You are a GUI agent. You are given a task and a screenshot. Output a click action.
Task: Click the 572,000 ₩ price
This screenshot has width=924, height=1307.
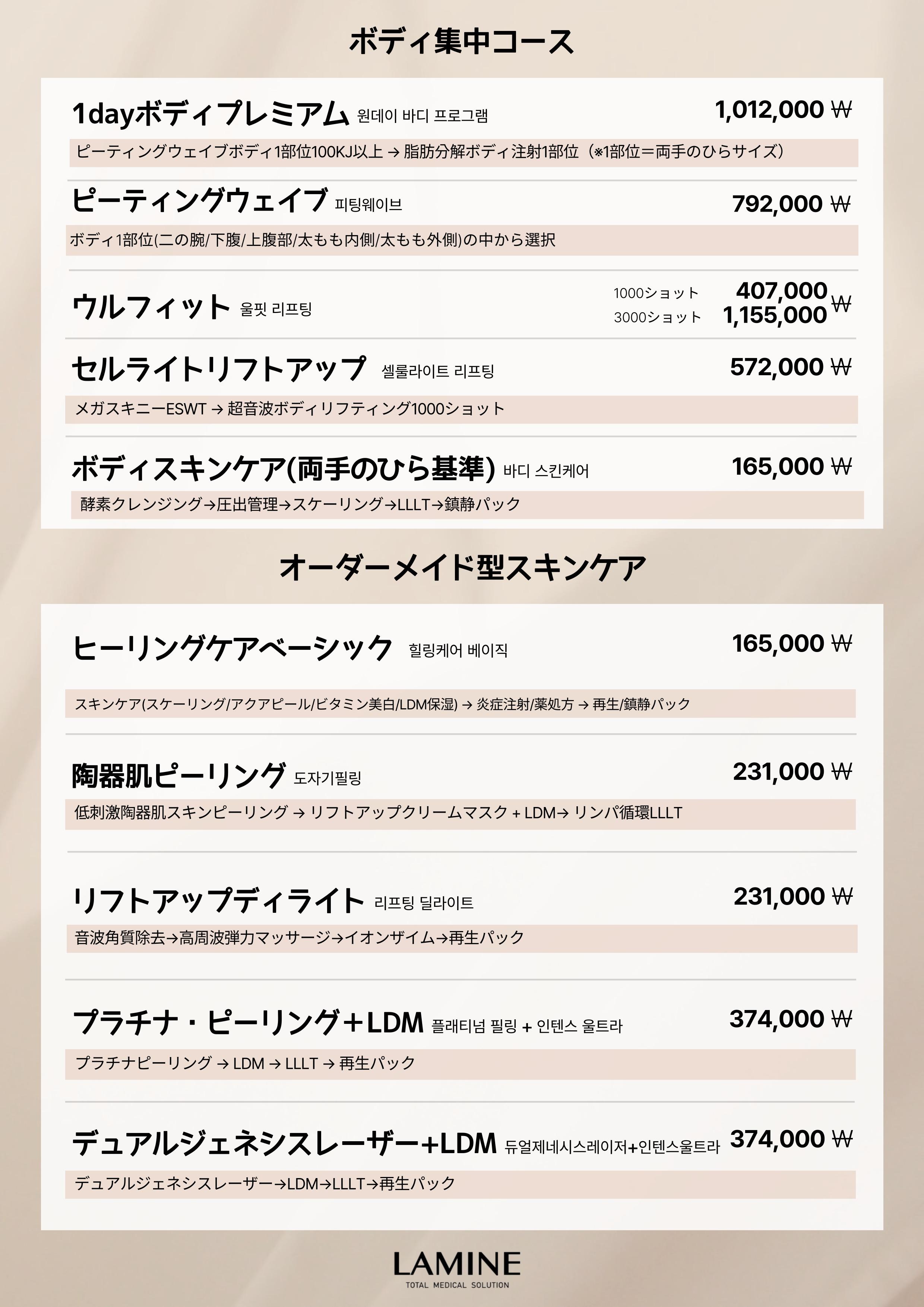[790, 367]
